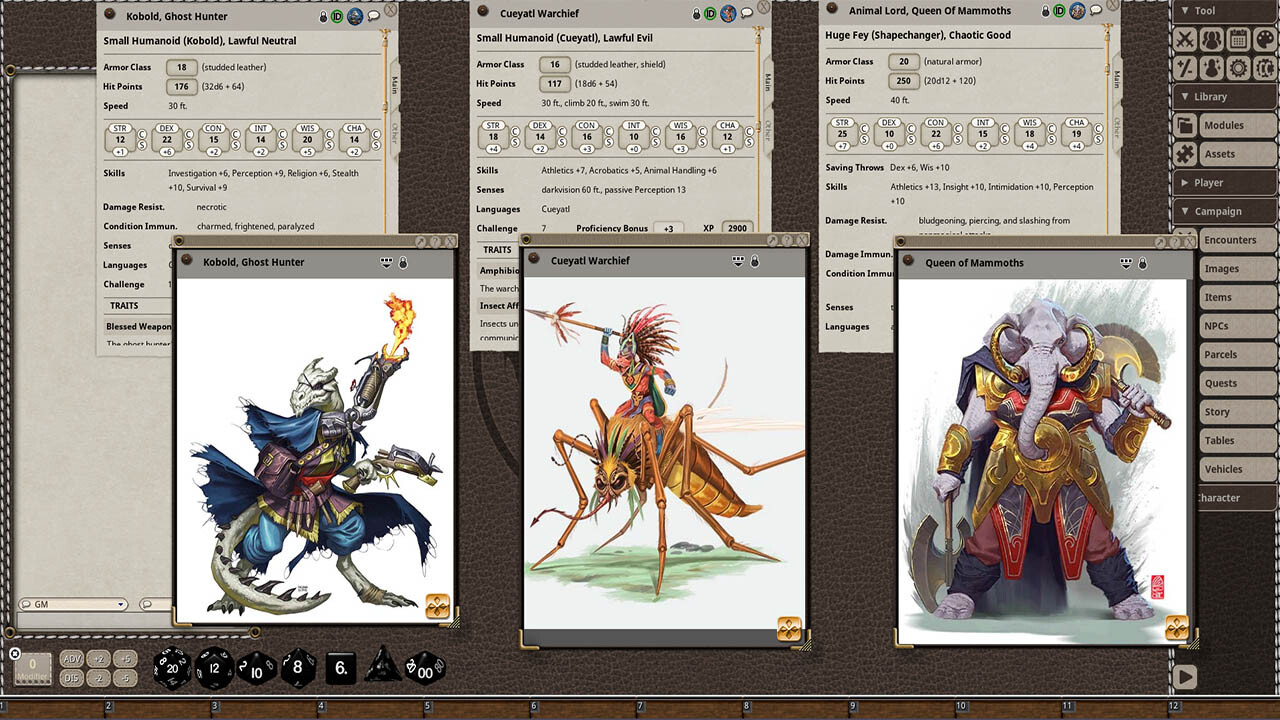Open the NPCs campaign list
This screenshot has height=720, width=1280.
(x=1237, y=325)
